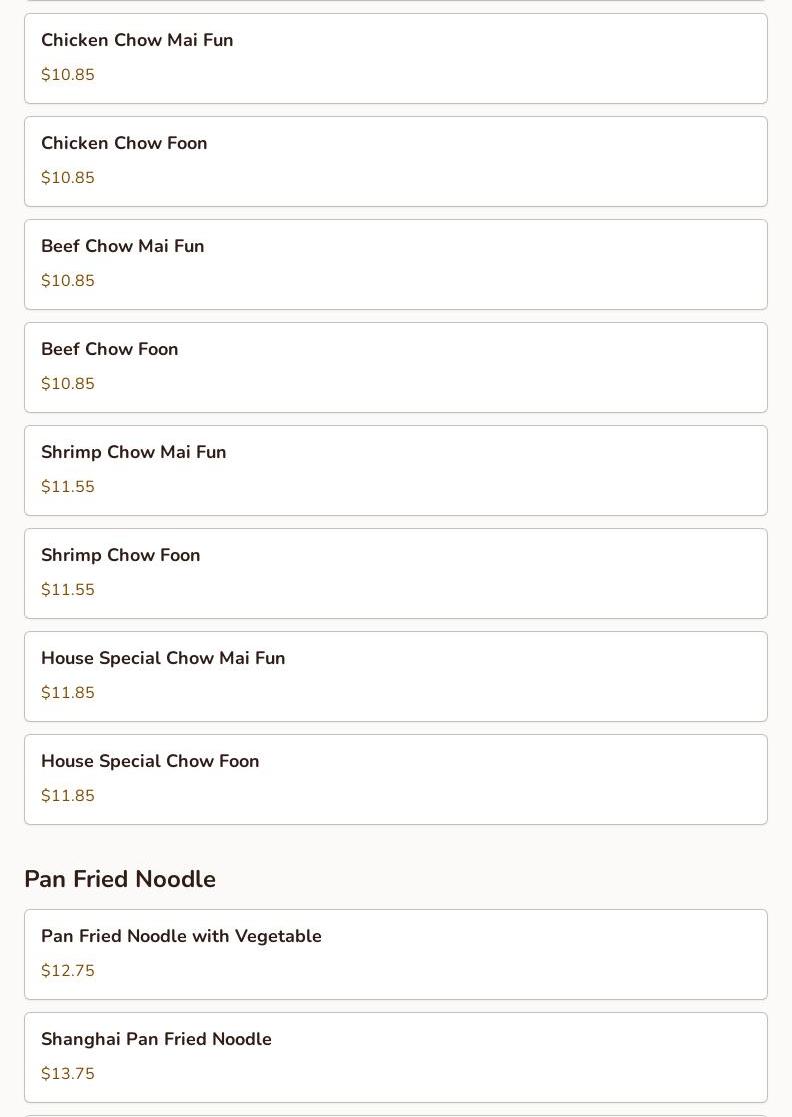Select Pan Fried Noodle with Vegetable
792x1117 pixels.
click(x=181, y=937)
